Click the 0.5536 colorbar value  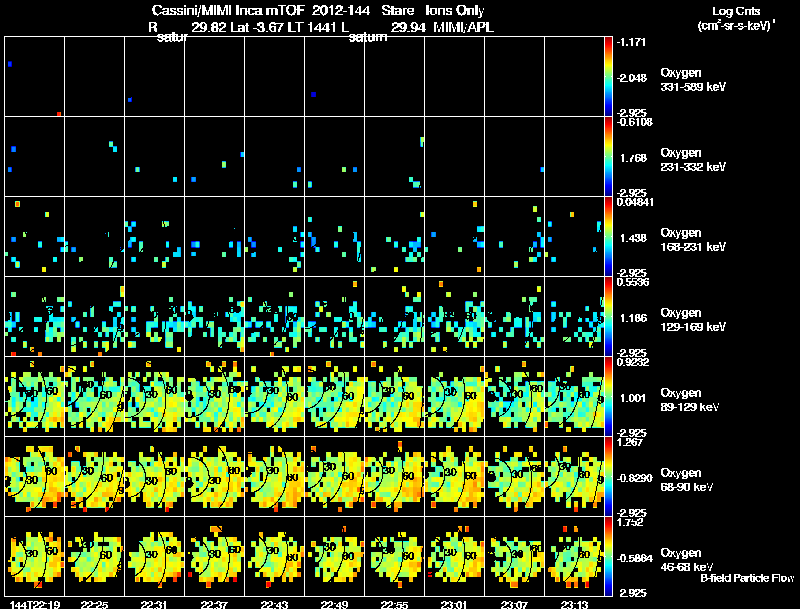click(633, 282)
